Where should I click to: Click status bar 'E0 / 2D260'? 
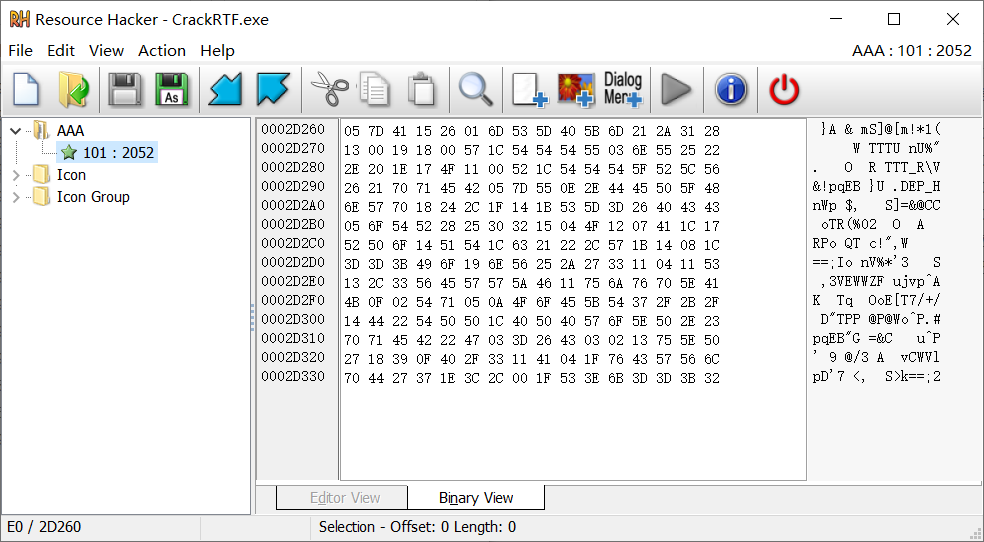tap(44, 527)
